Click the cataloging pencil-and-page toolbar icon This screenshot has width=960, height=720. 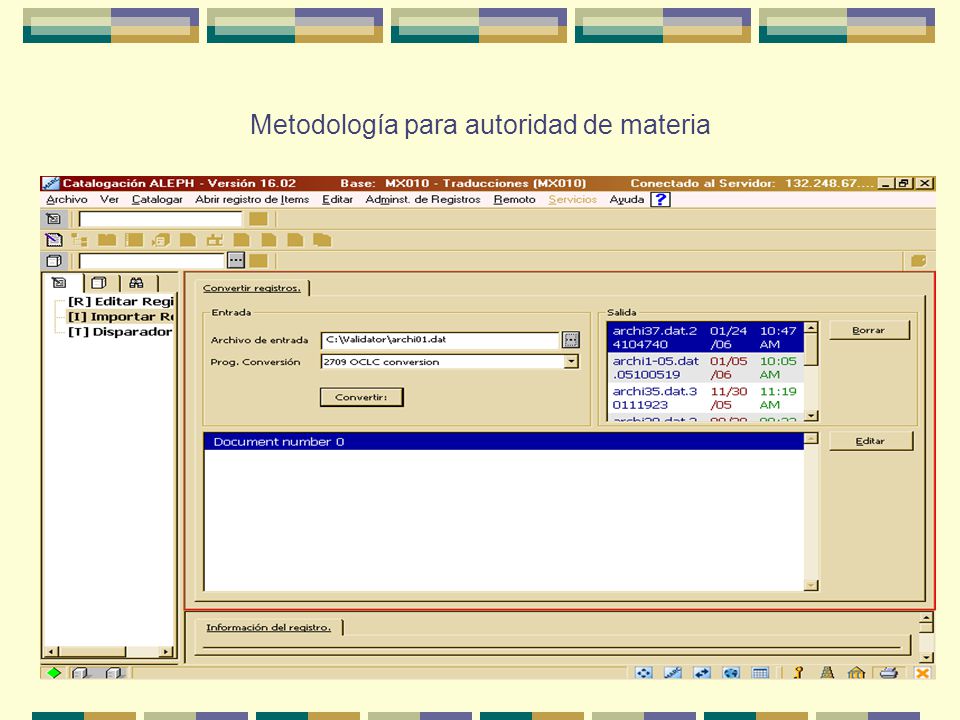point(54,240)
